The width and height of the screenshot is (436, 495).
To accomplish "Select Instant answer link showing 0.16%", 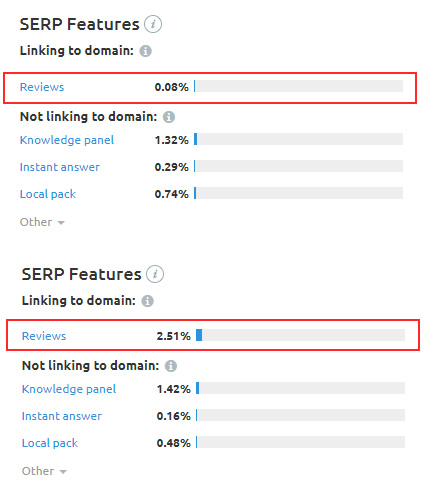I will coord(62,416).
